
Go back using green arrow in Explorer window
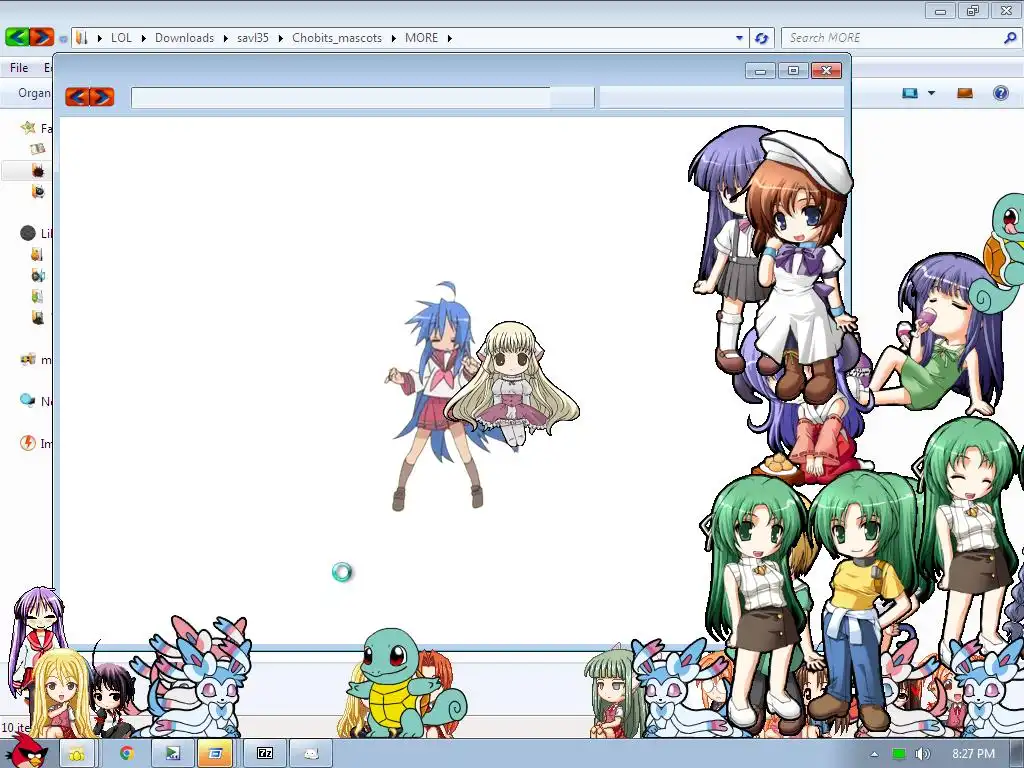coord(18,37)
